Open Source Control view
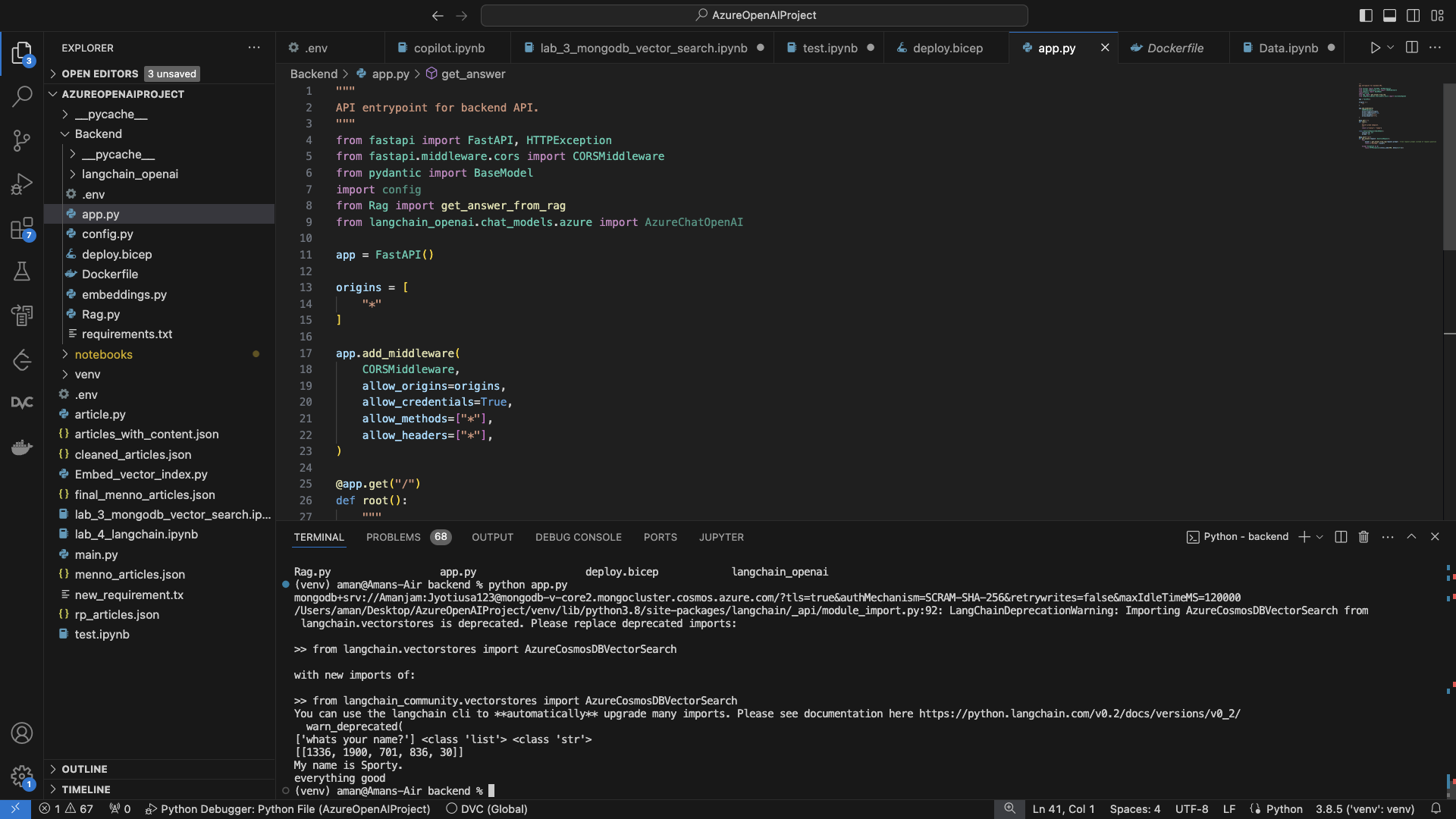 coord(22,140)
